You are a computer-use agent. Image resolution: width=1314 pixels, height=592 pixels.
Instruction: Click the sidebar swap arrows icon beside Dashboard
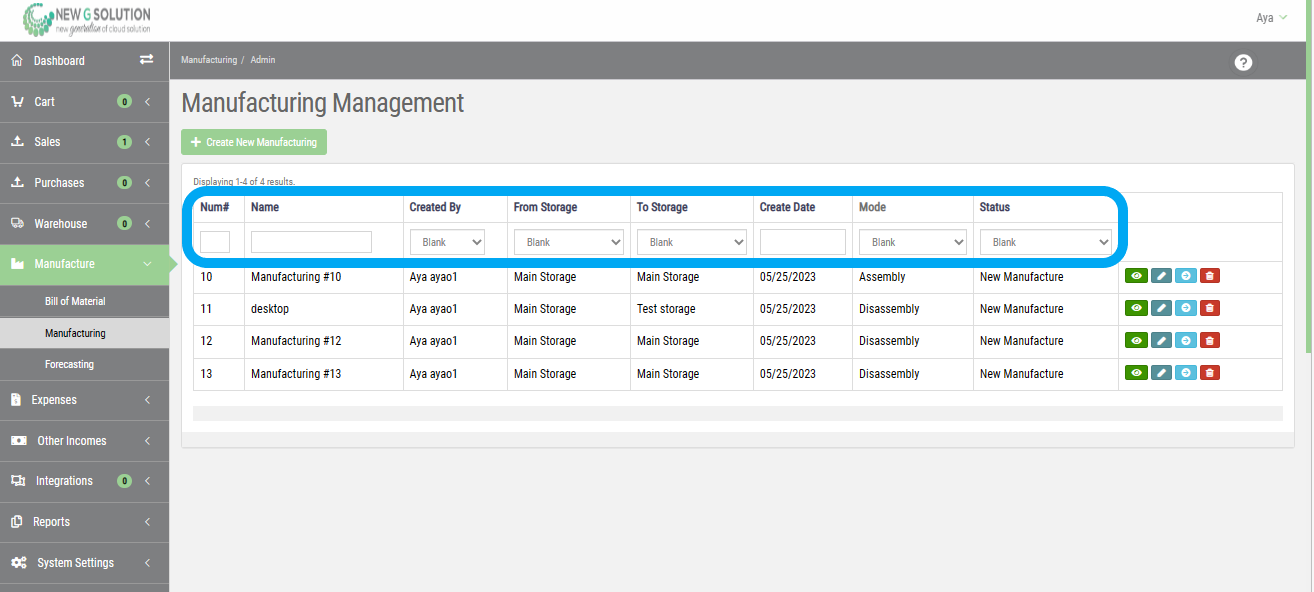pyautogui.click(x=146, y=60)
